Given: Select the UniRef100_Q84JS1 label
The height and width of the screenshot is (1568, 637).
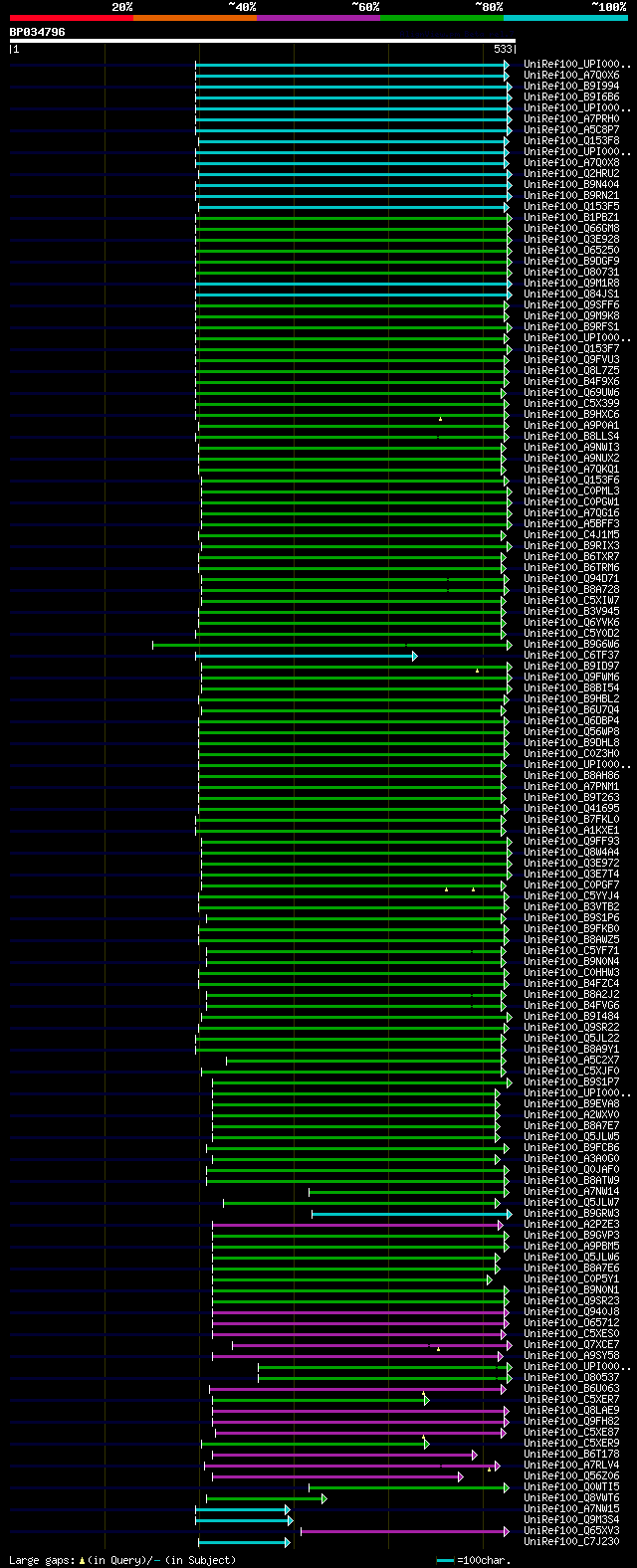Looking at the screenshot, I should pyautogui.click(x=571, y=294).
